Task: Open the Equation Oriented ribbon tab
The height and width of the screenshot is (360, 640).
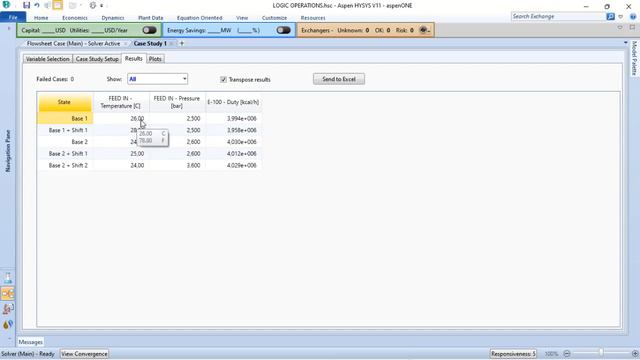Action: click(x=200, y=18)
